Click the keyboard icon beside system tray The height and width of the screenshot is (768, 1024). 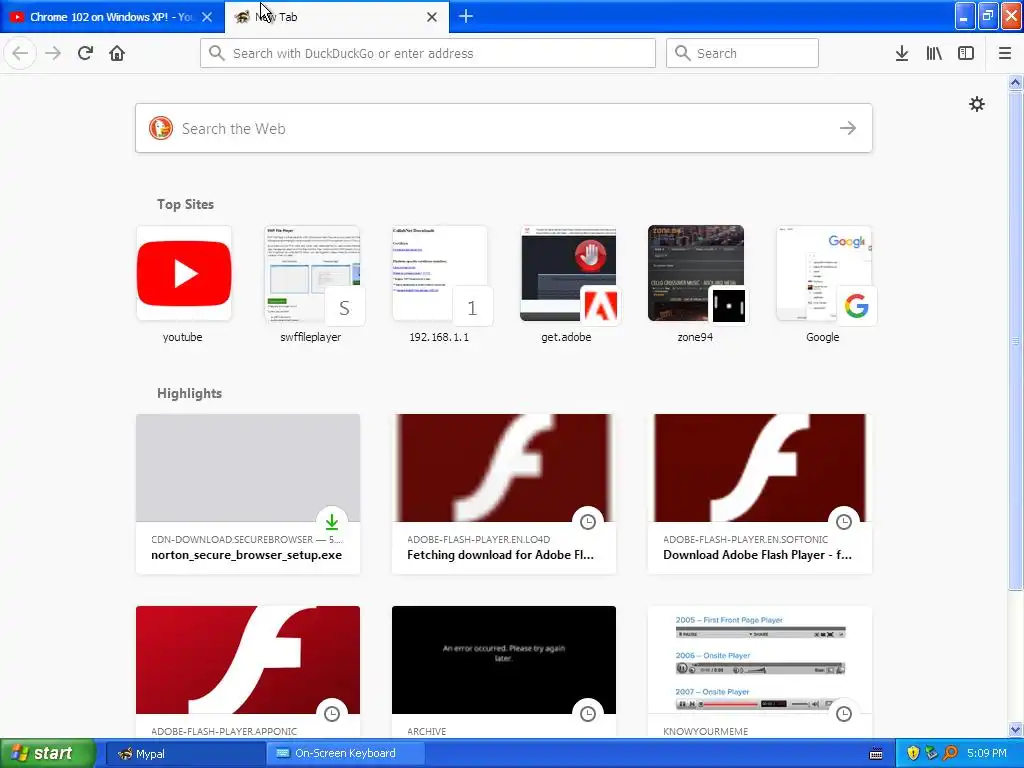point(876,754)
